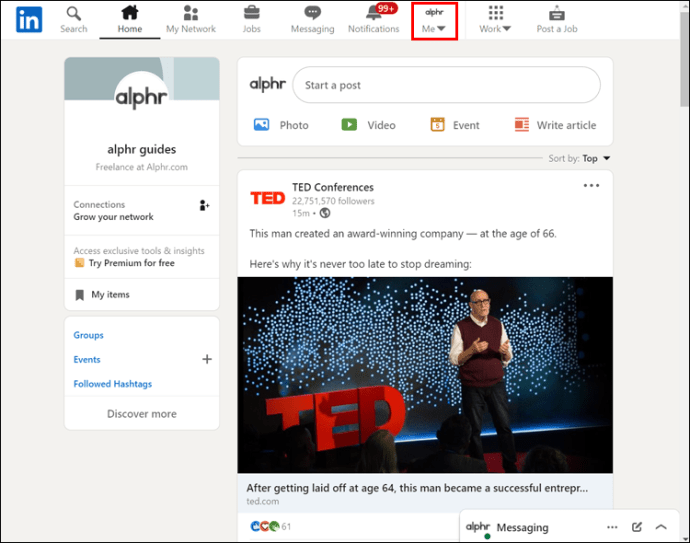Click the Messaging panel title bar
Viewport: 690px width, 543px height.
569,526
